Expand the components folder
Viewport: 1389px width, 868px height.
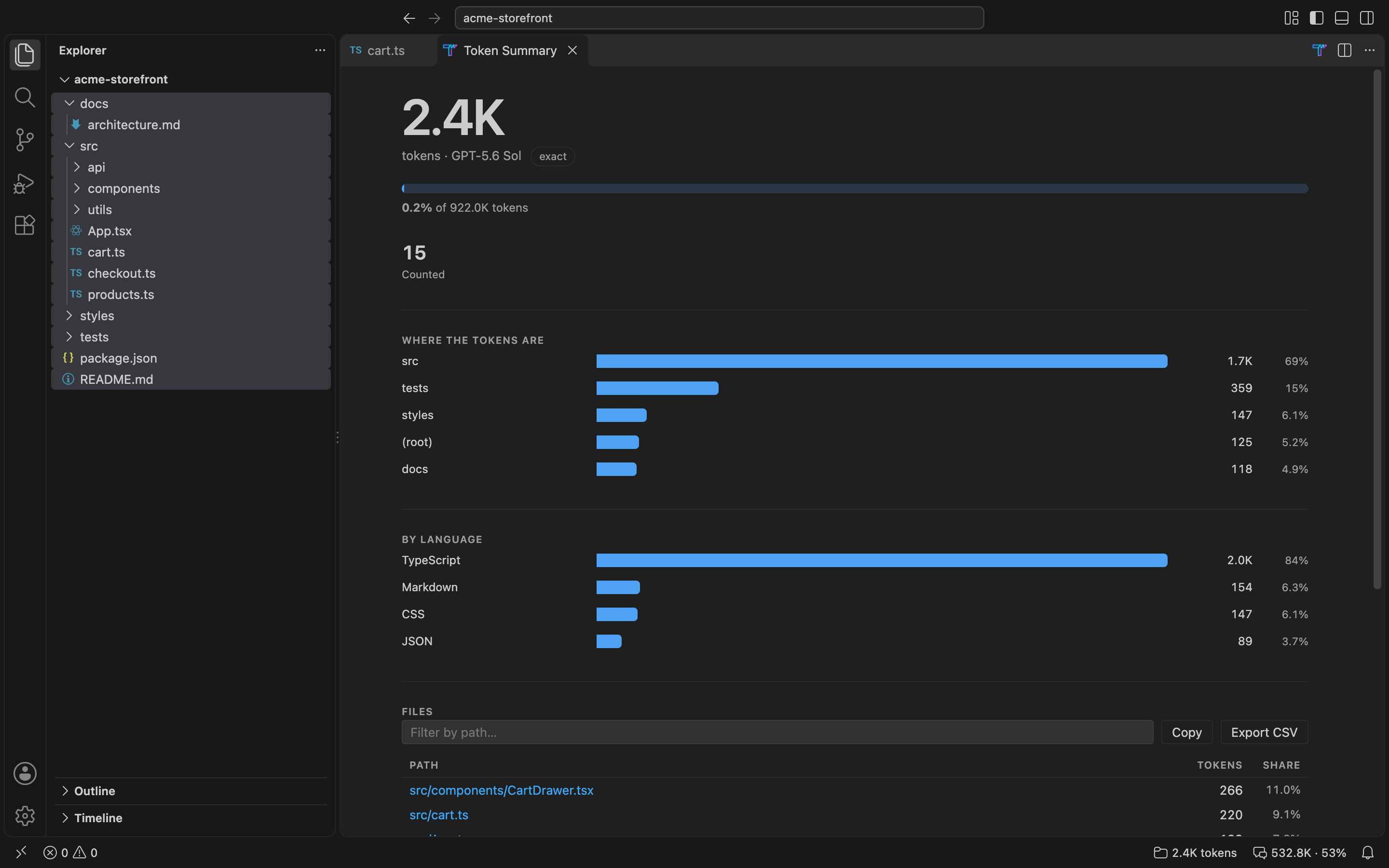point(191,188)
